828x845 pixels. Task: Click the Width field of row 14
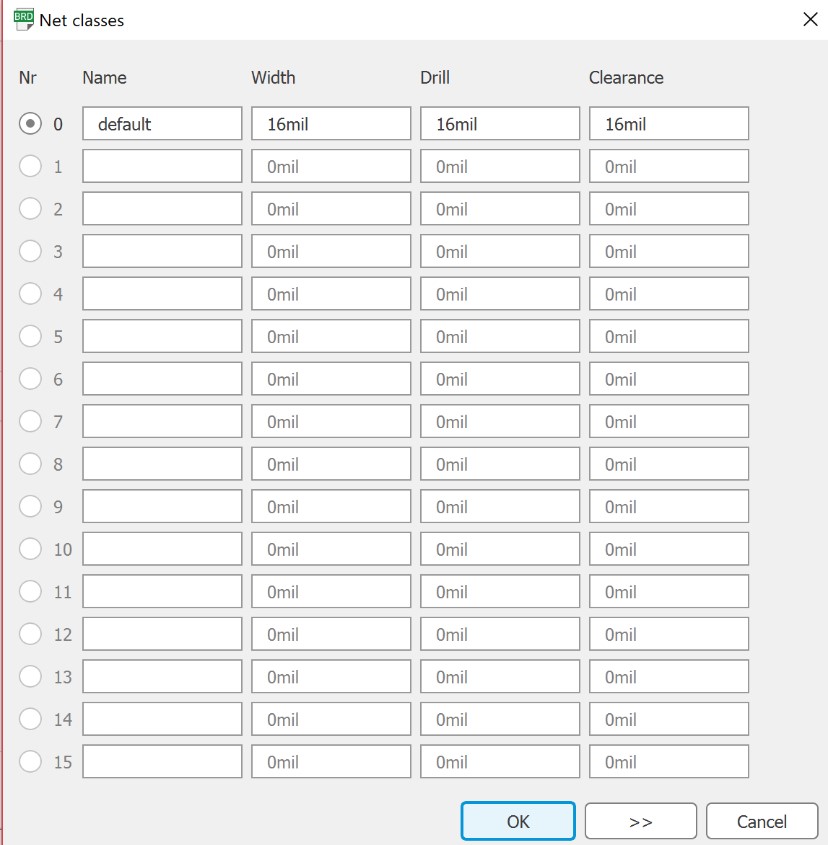click(x=331, y=719)
